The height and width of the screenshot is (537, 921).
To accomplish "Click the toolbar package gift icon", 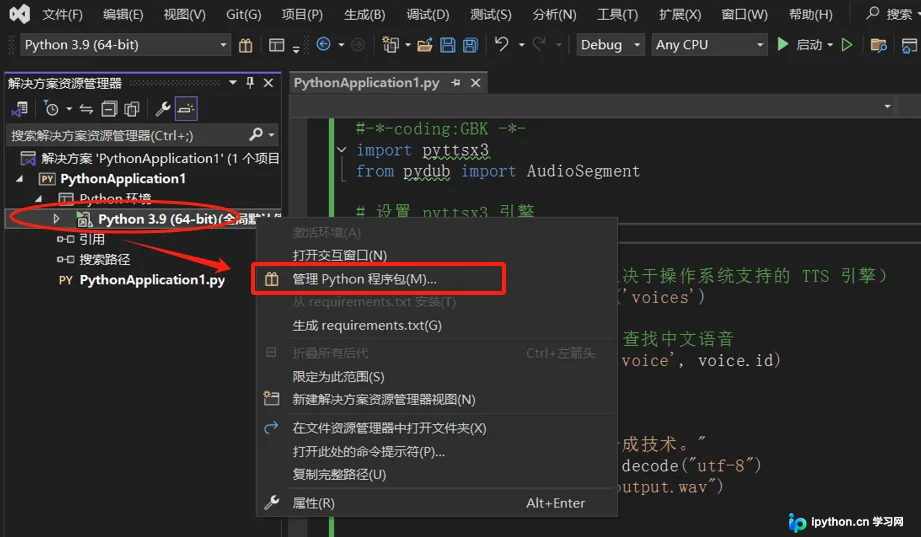I will point(246,45).
